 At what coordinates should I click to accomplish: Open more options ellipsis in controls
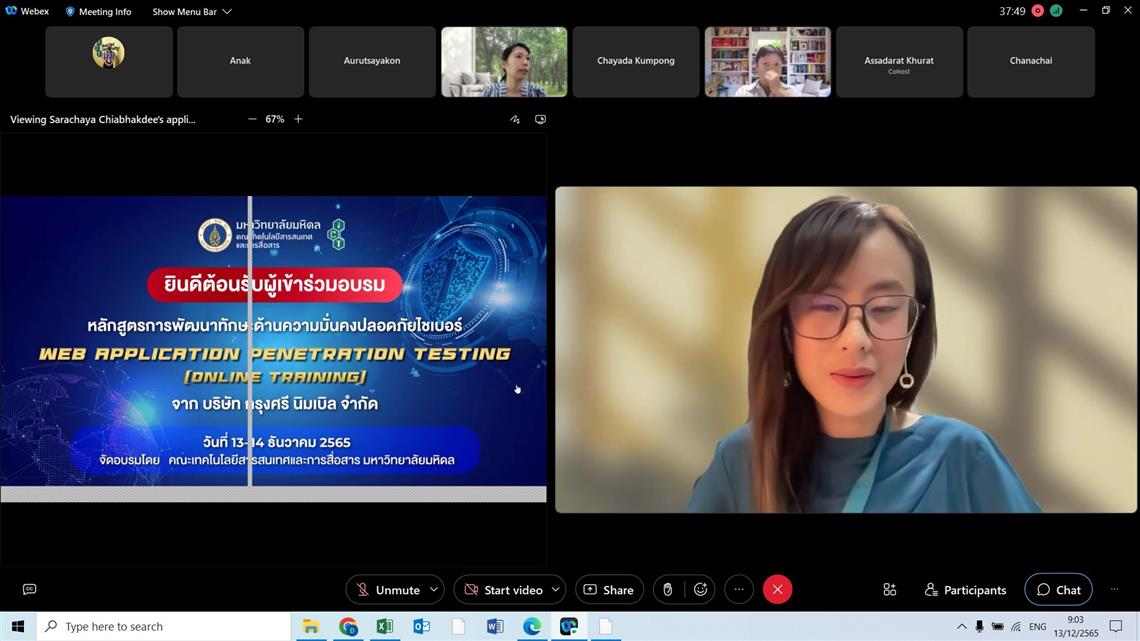point(739,590)
